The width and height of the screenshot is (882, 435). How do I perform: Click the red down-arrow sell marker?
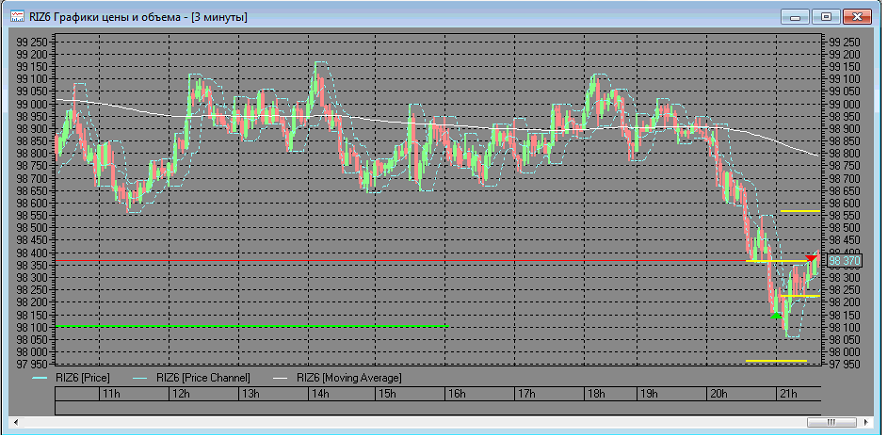tap(811, 260)
